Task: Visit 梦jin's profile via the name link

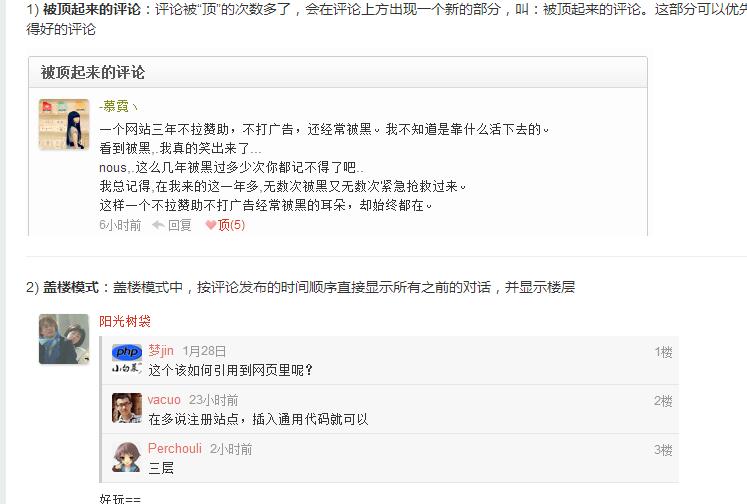Action: pyautogui.click(x=161, y=351)
